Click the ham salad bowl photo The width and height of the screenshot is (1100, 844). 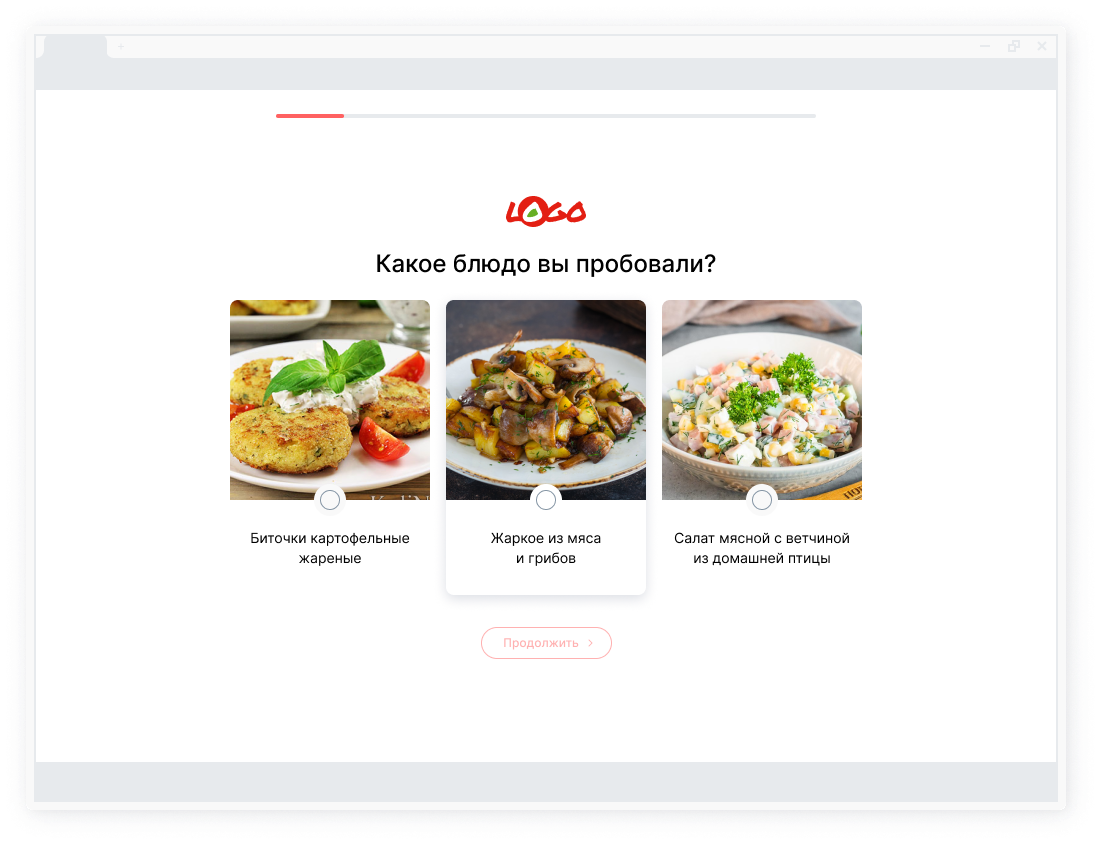pos(762,400)
